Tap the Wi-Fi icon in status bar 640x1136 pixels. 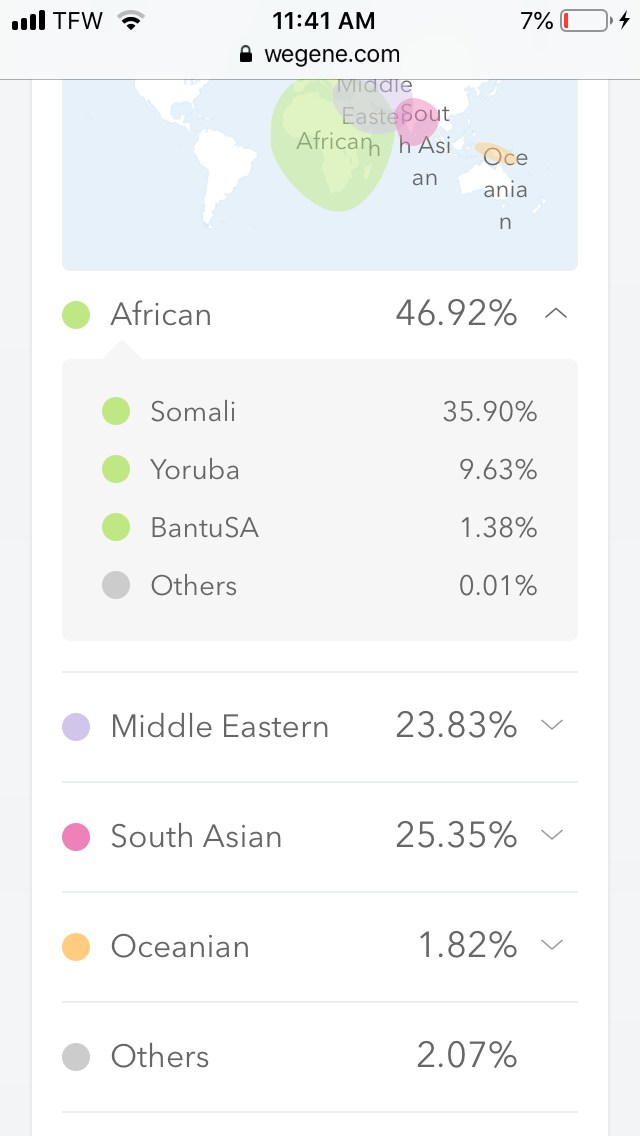pyautogui.click(x=130, y=20)
